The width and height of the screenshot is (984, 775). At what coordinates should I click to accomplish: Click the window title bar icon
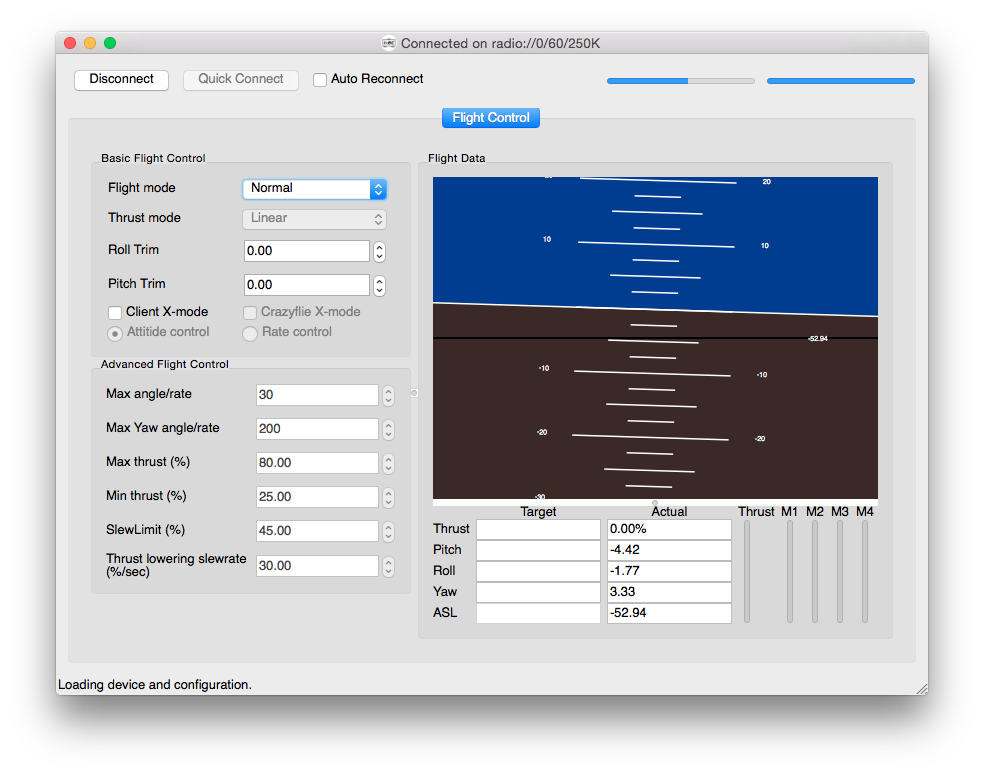pos(388,43)
